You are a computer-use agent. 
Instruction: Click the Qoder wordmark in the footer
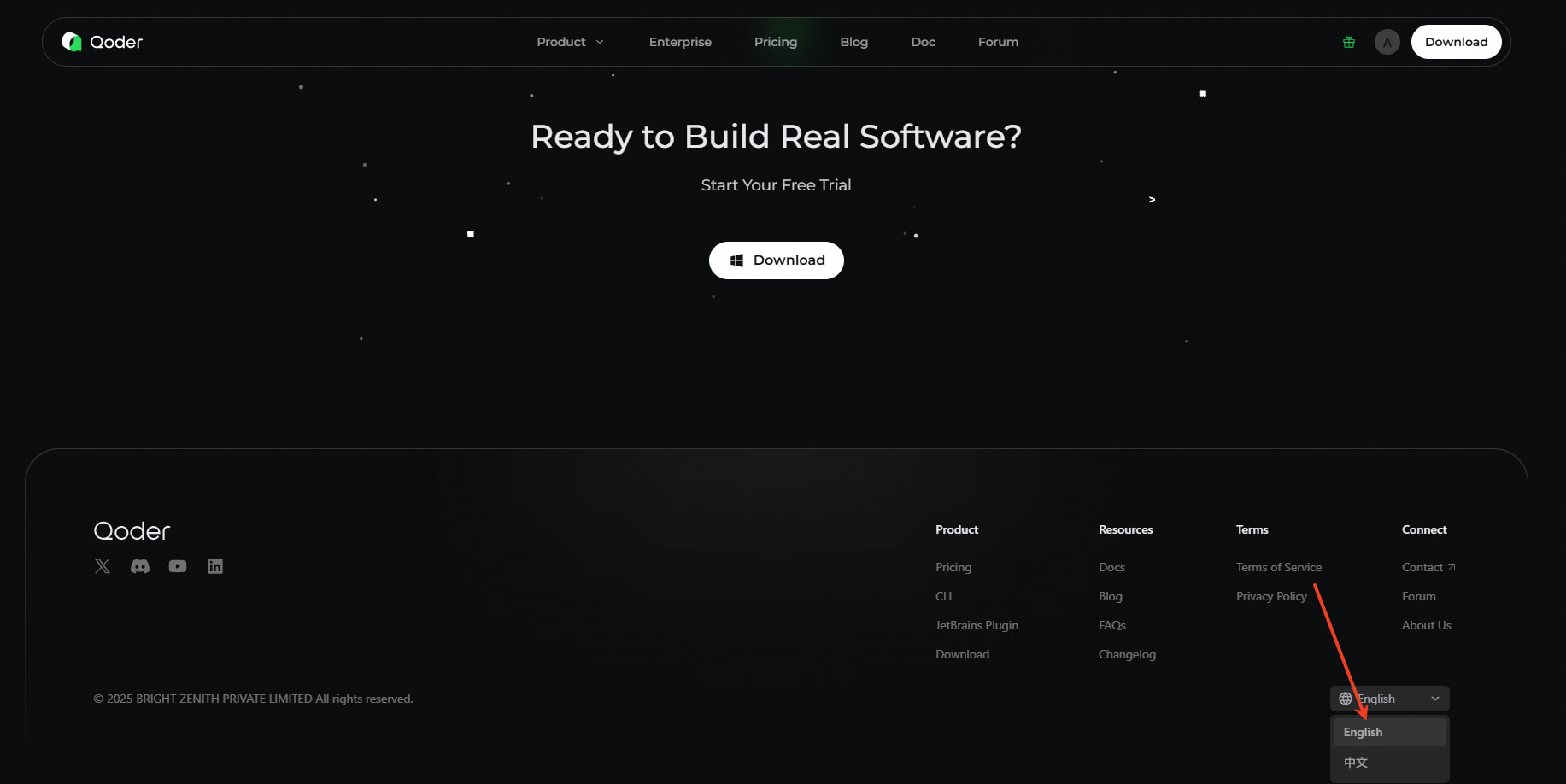click(132, 531)
